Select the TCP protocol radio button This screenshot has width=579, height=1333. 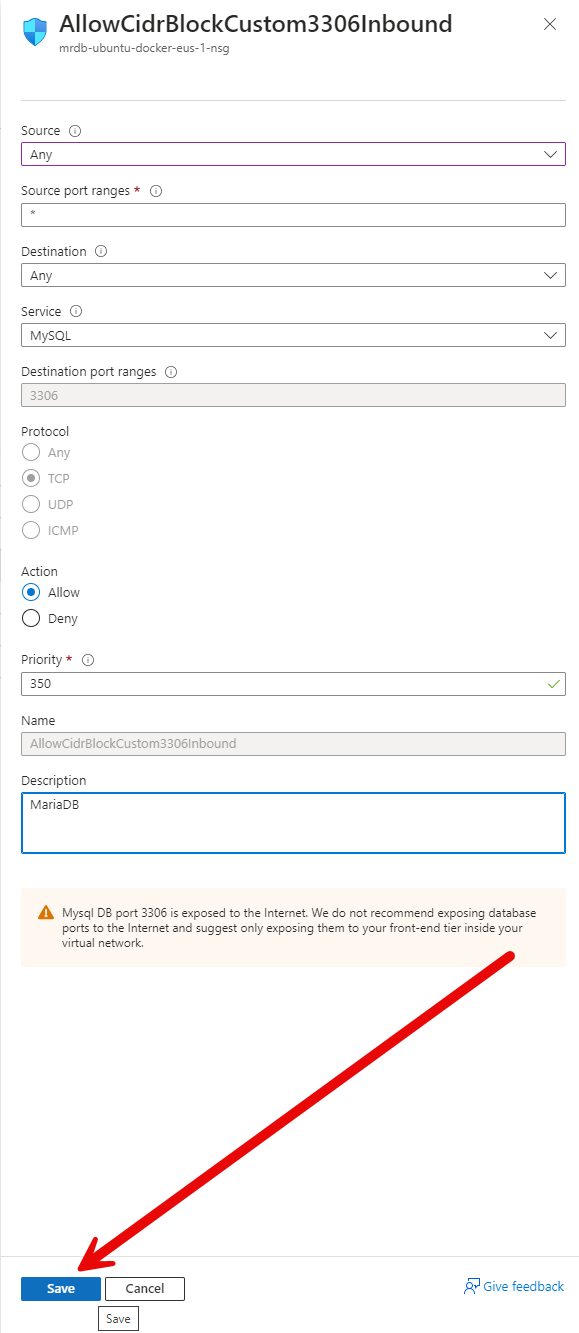(x=31, y=478)
